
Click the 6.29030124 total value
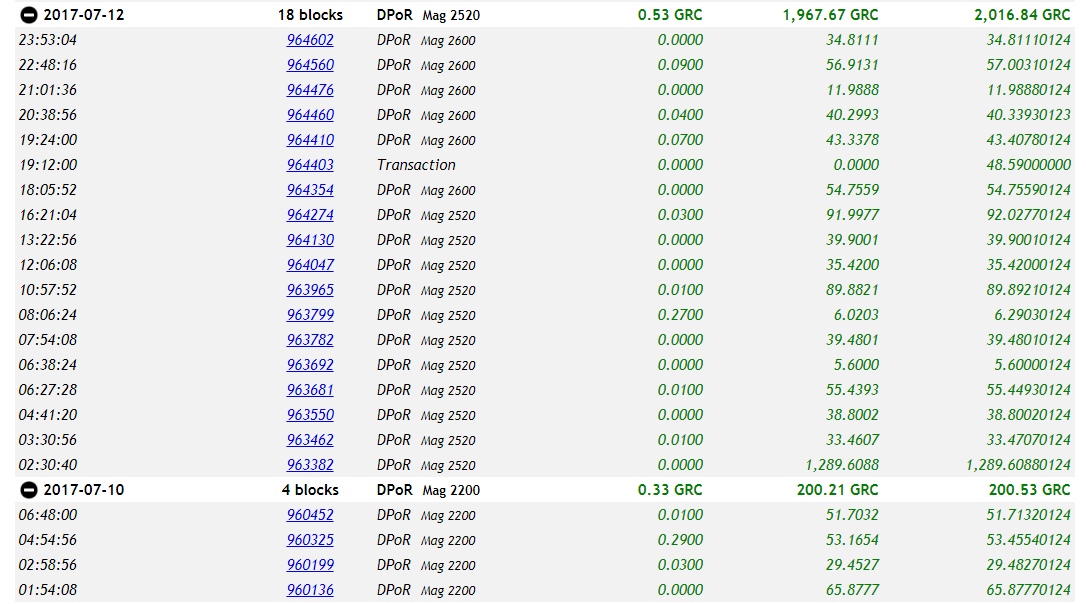[1033, 314]
